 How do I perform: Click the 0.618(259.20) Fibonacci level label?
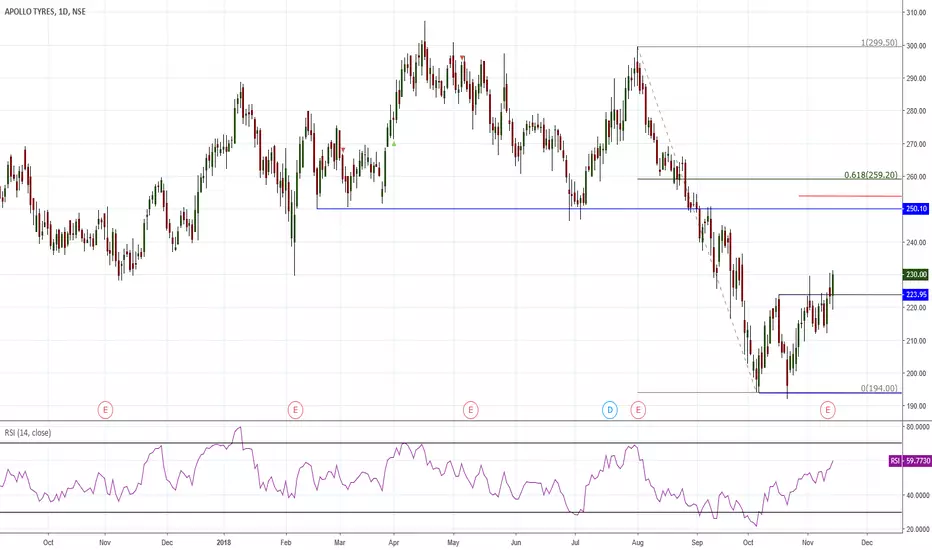tap(871, 175)
